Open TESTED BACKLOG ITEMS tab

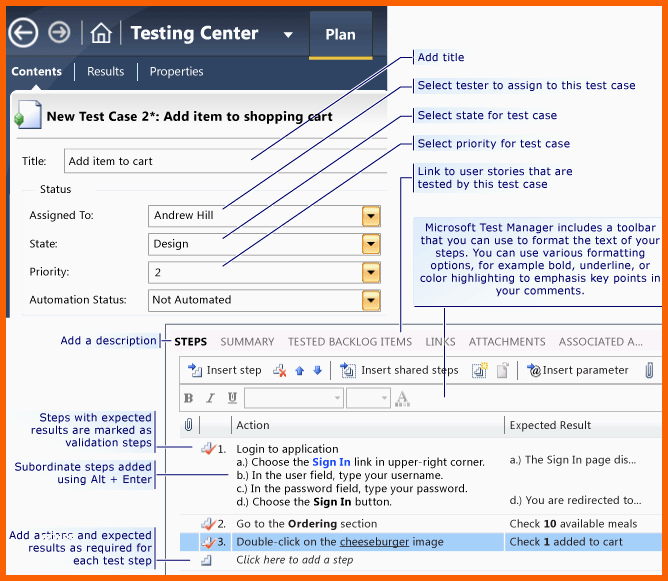[350, 342]
